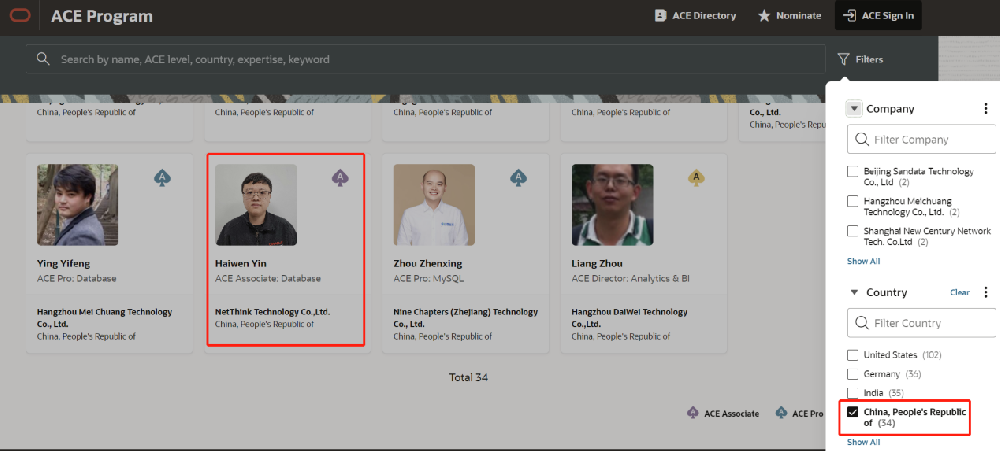Screen dimensions: 1000x451
Task: Open the Company section three-dot menu
Action: click(x=986, y=109)
